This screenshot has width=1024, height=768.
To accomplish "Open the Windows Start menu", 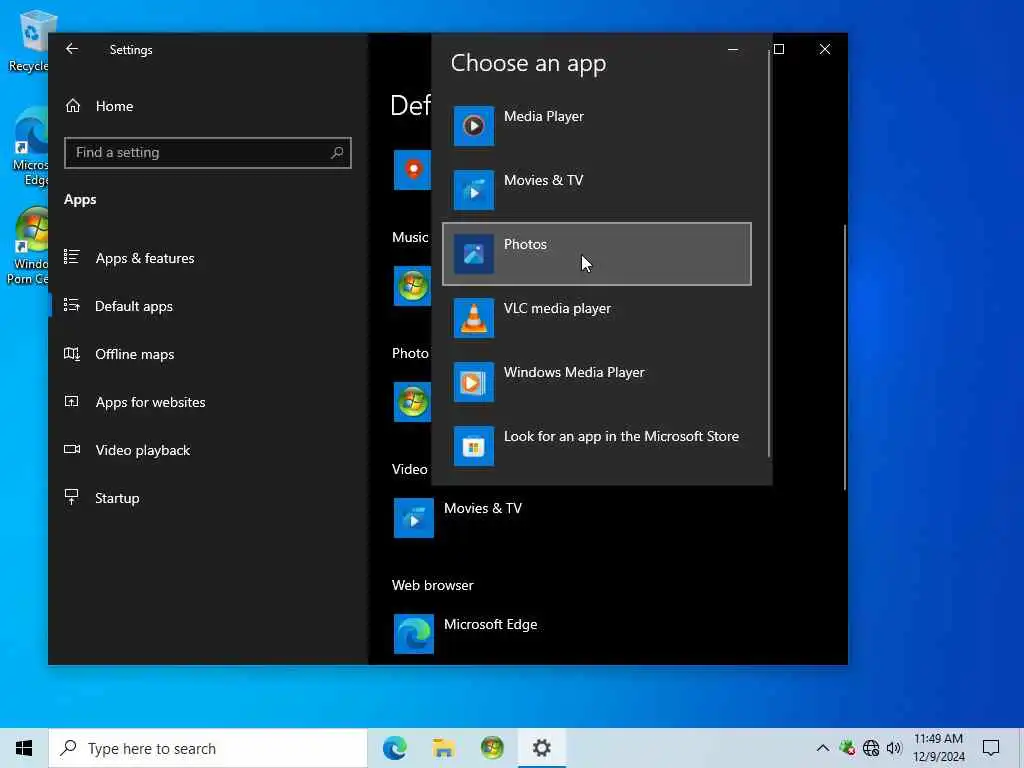I will (24, 748).
